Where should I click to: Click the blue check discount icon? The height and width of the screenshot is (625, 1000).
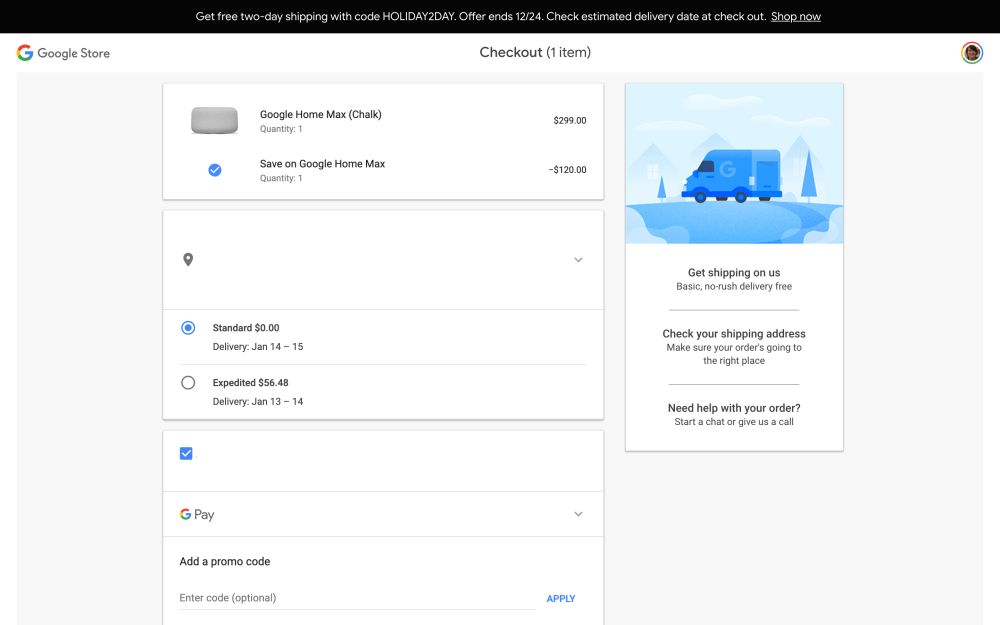point(214,170)
